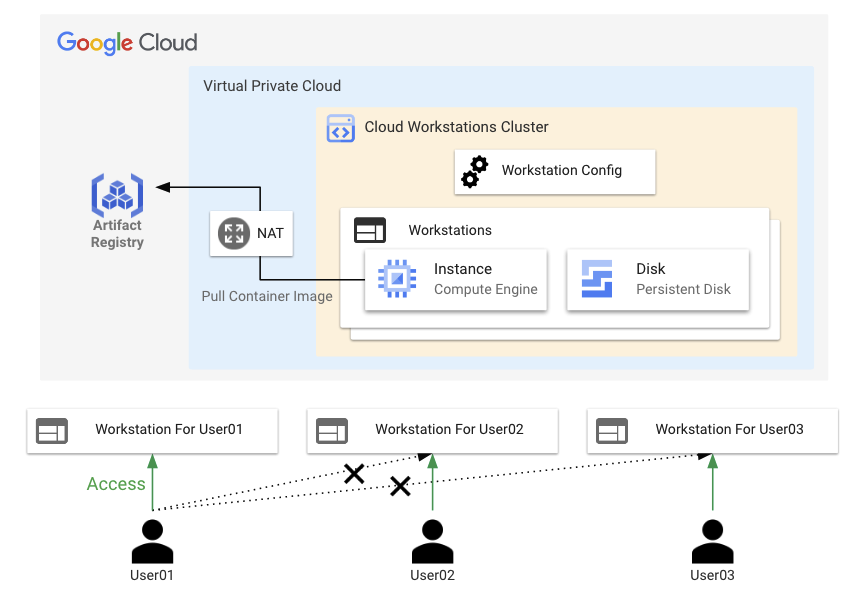Click the Workstation For User03 label
867x600 pixels.
pyautogui.click(x=730, y=429)
